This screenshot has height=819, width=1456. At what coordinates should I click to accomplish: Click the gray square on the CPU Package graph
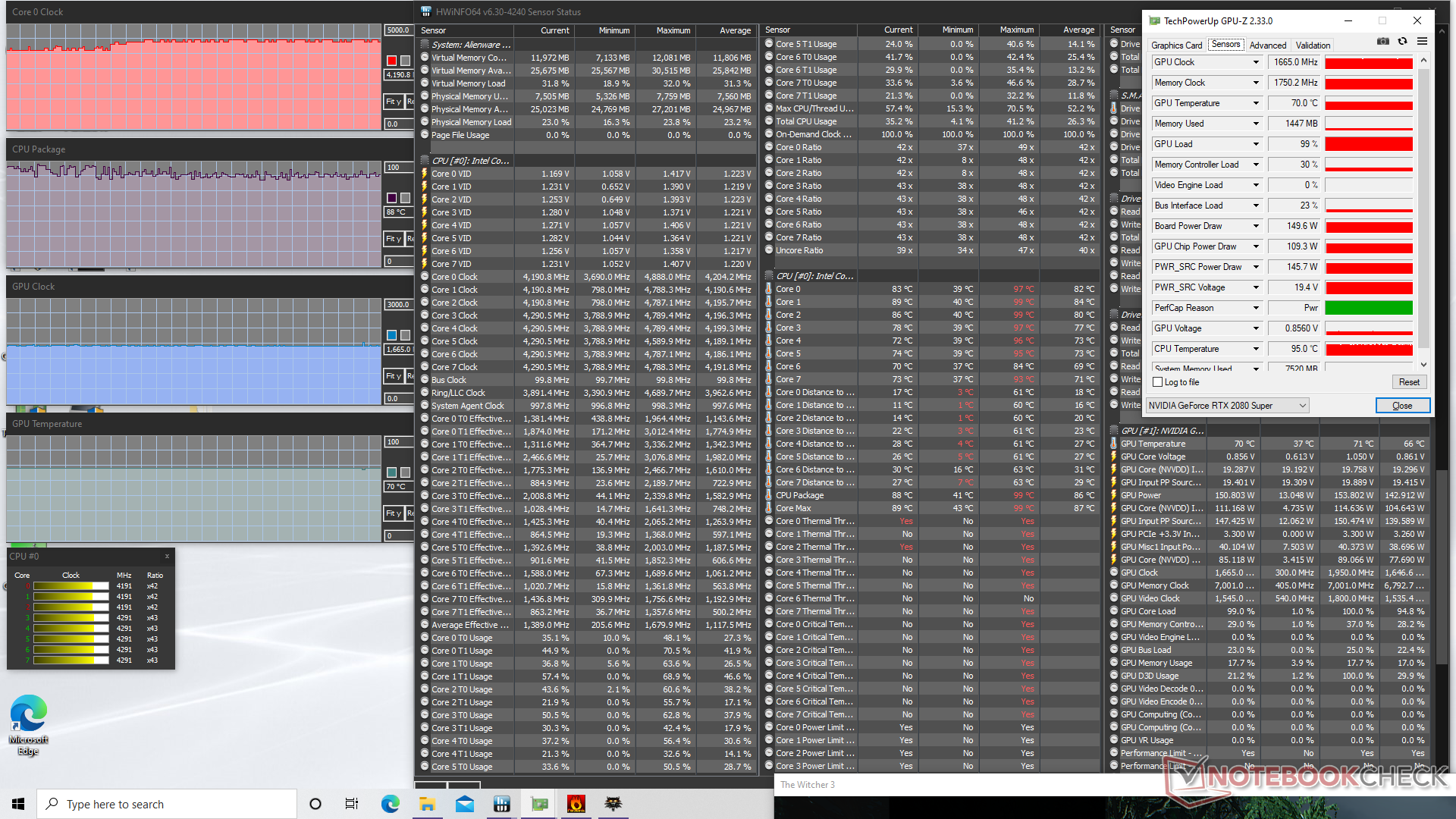(405, 198)
